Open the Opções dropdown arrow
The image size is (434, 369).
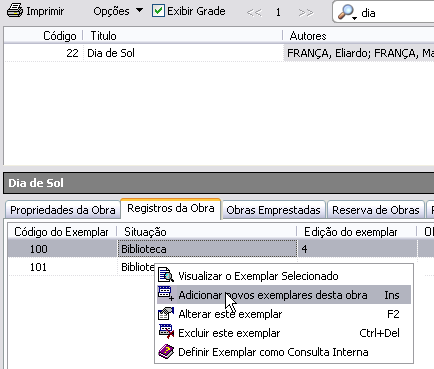tap(140, 10)
